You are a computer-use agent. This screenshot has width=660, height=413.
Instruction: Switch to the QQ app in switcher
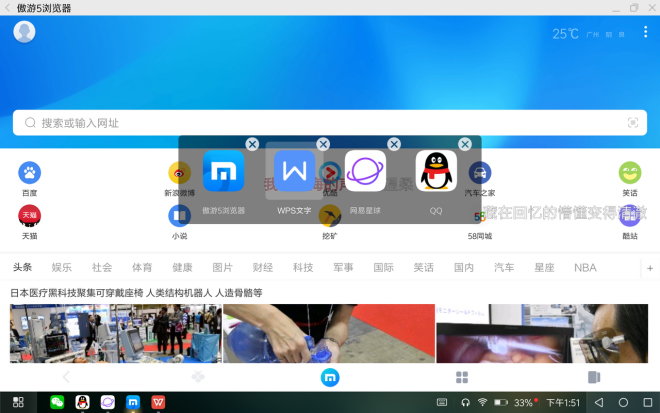tap(436, 172)
